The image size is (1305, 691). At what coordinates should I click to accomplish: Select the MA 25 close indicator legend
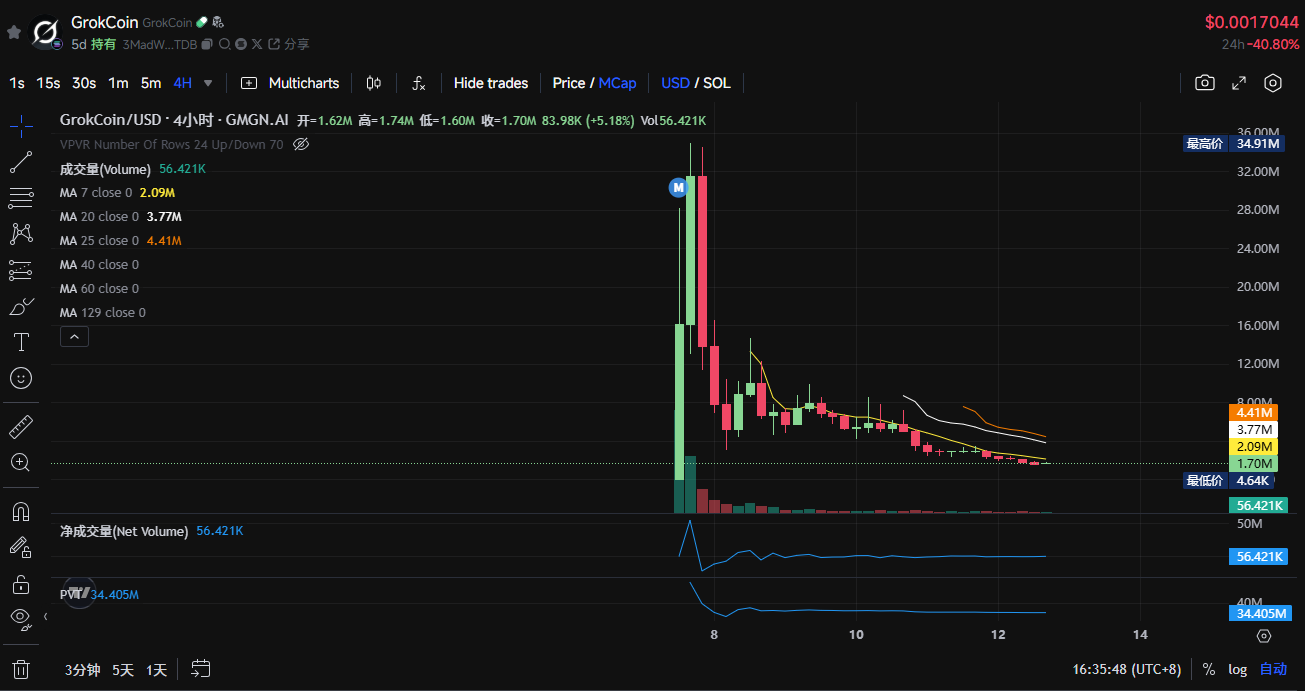click(x=99, y=240)
